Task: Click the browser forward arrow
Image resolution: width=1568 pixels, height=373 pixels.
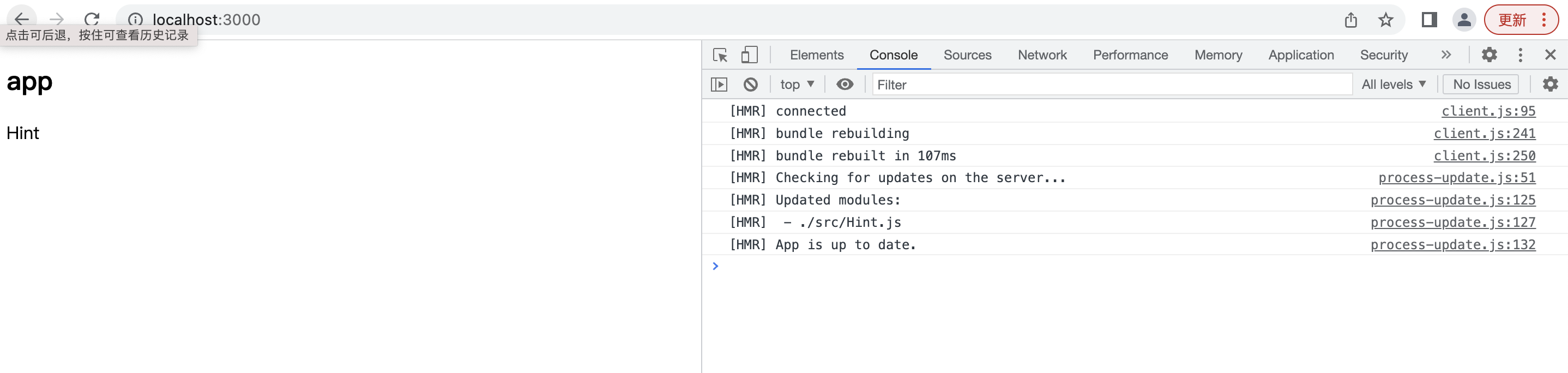Action: pyautogui.click(x=57, y=19)
